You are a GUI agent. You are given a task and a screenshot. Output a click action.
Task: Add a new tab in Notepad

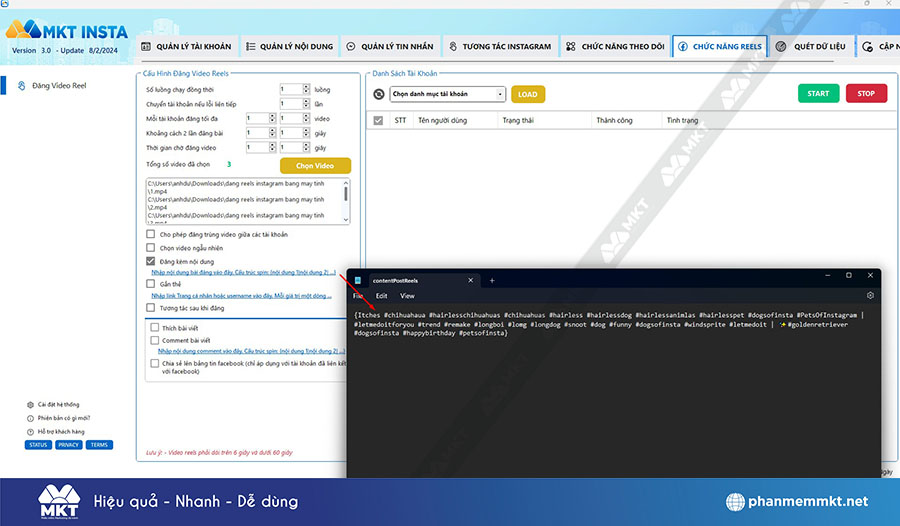492,280
